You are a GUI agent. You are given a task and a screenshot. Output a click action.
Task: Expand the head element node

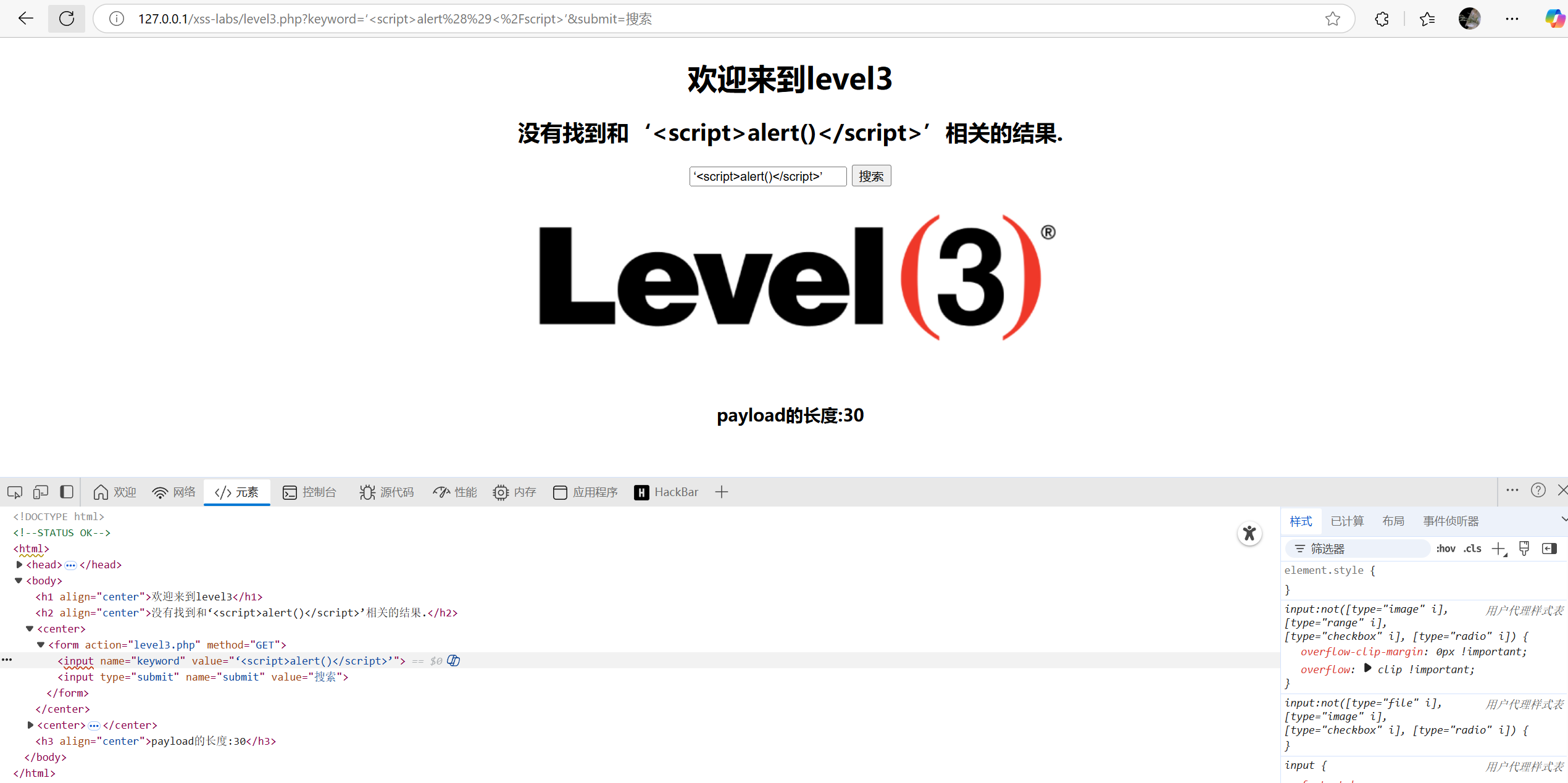pyautogui.click(x=19, y=565)
